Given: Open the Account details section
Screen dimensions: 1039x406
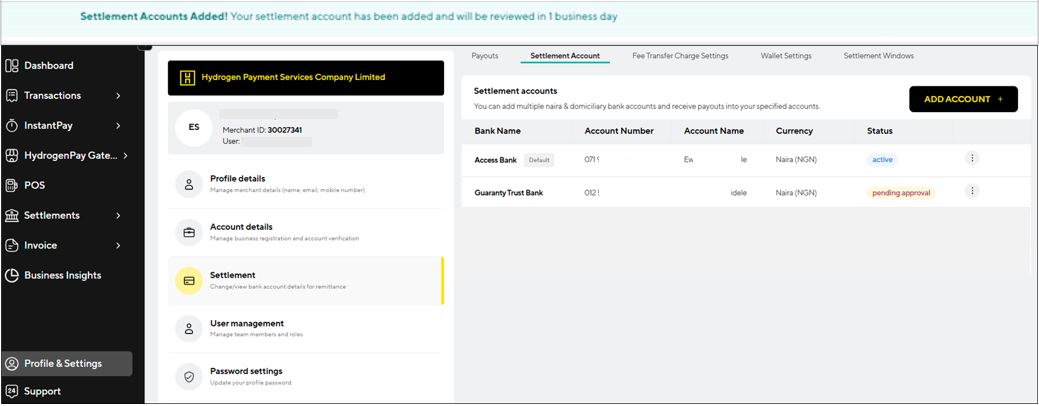Looking at the screenshot, I should [x=305, y=232].
